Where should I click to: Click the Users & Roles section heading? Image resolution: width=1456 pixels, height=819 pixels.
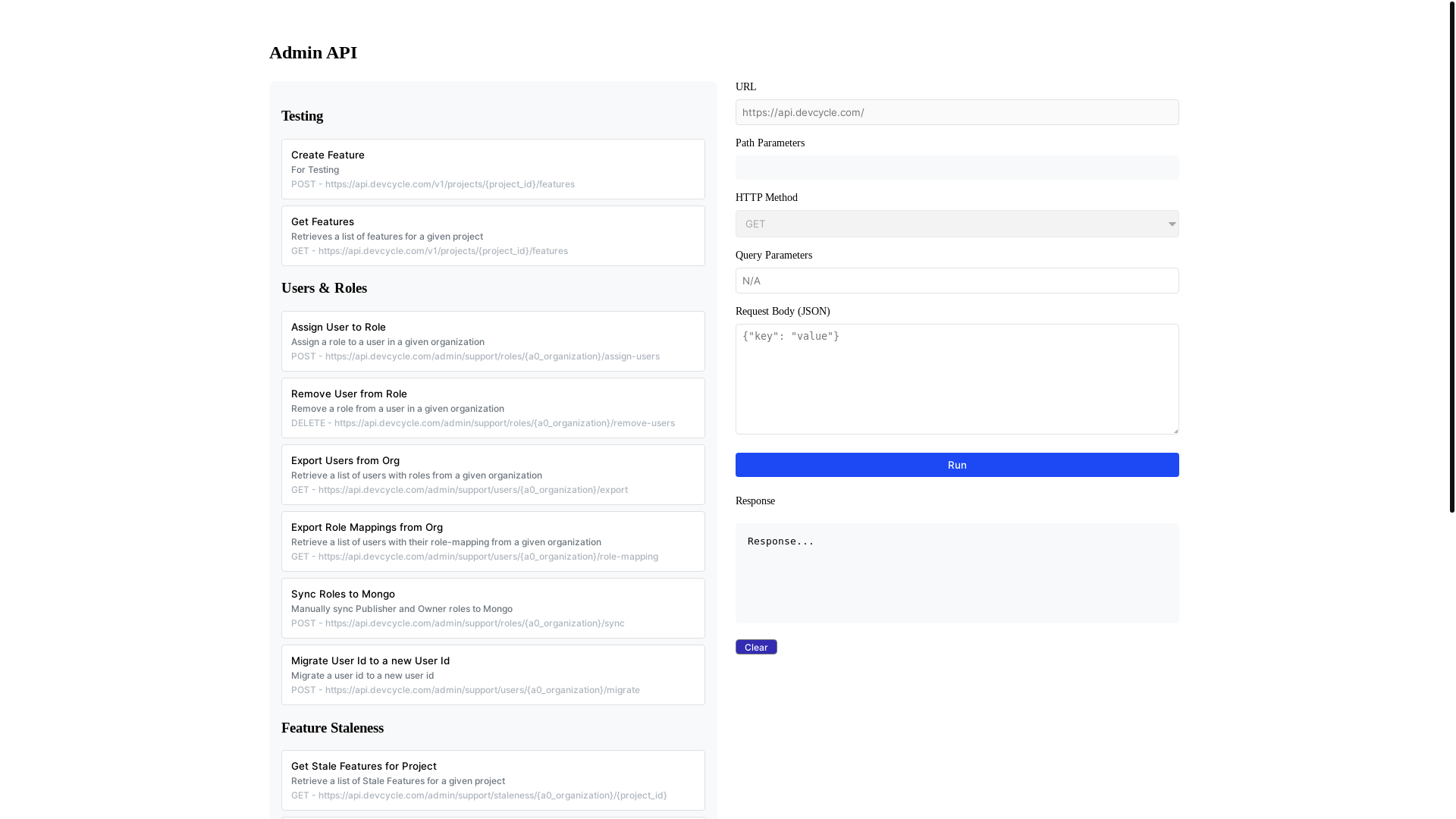pyautogui.click(x=324, y=288)
